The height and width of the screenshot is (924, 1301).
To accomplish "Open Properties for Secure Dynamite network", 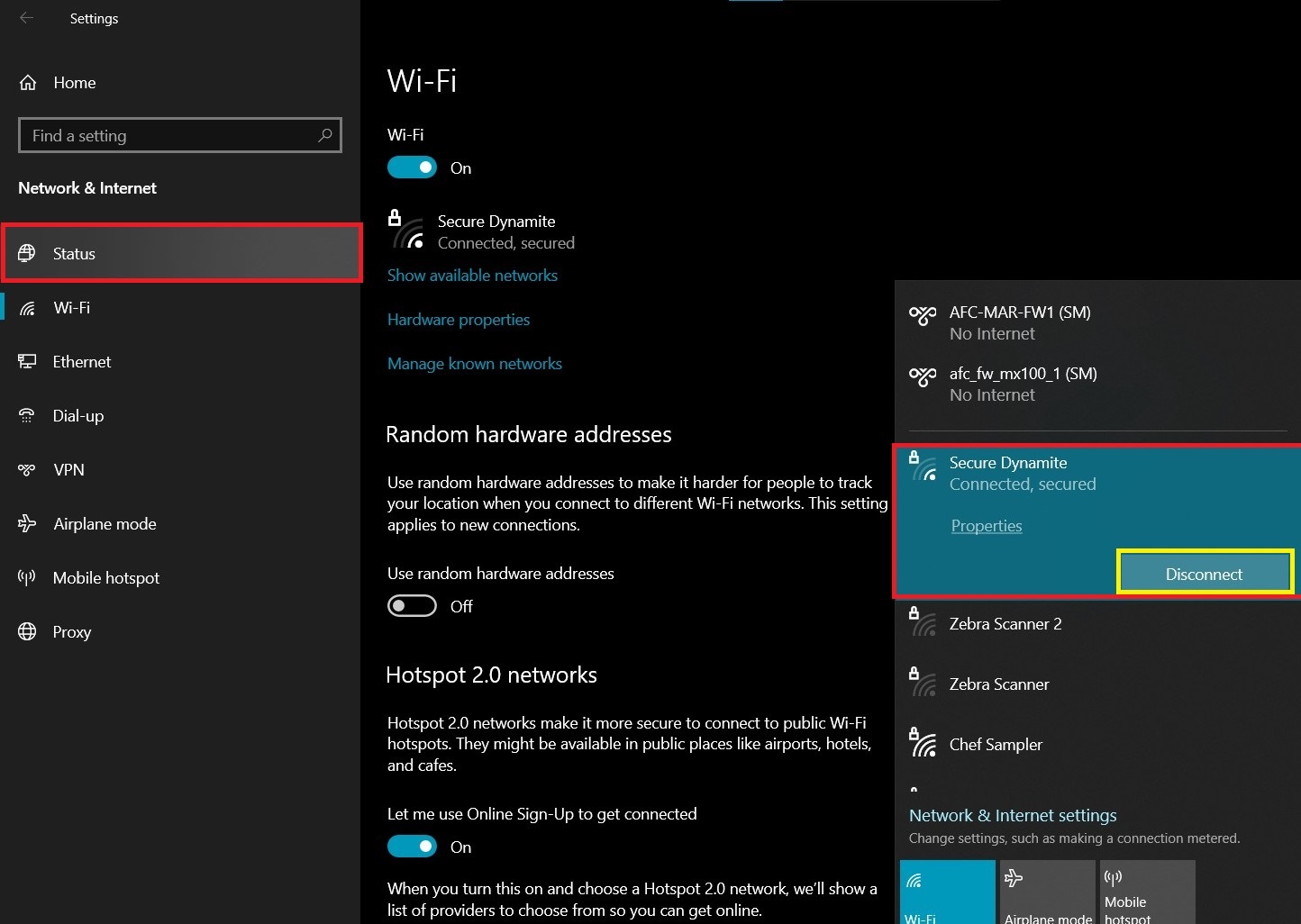I will click(986, 525).
